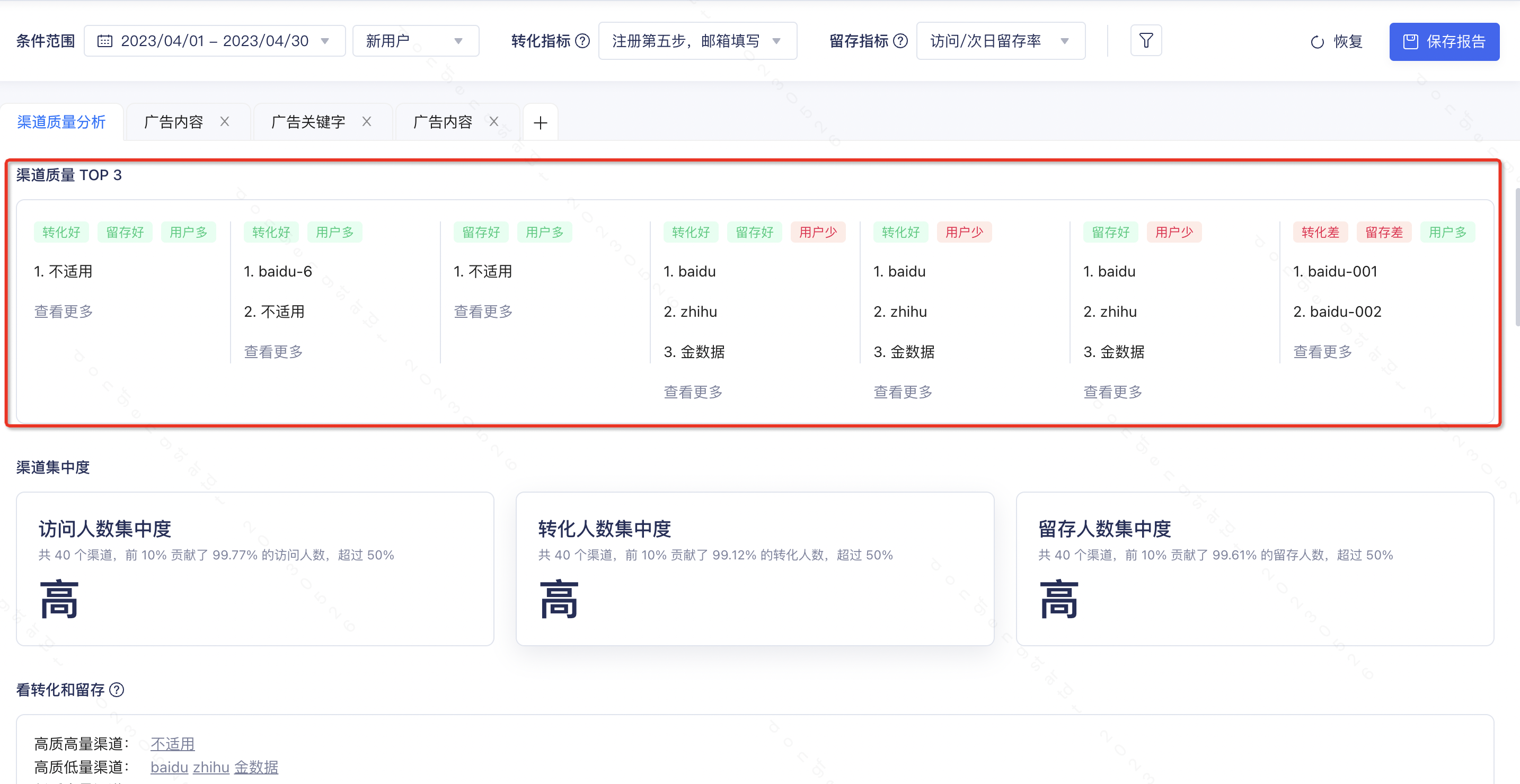Open the filter funnel icon
The width and height of the screenshot is (1520, 784).
click(x=1146, y=41)
